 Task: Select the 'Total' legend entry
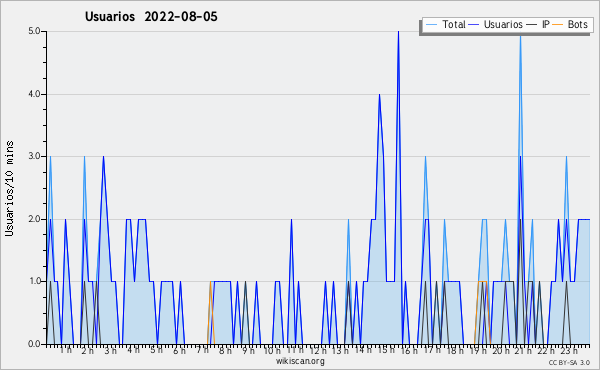click(454, 24)
